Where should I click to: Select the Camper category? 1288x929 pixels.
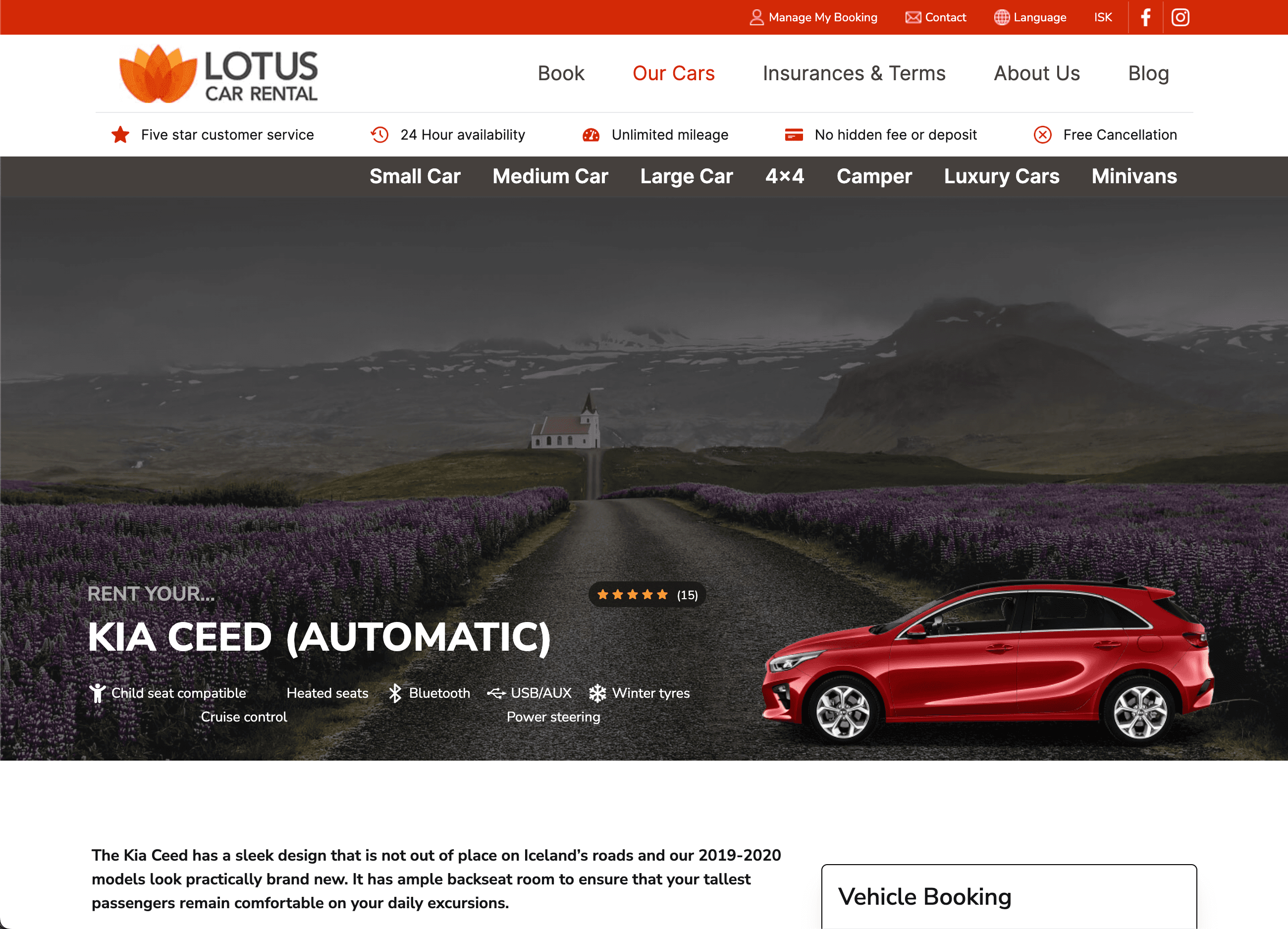point(874,177)
